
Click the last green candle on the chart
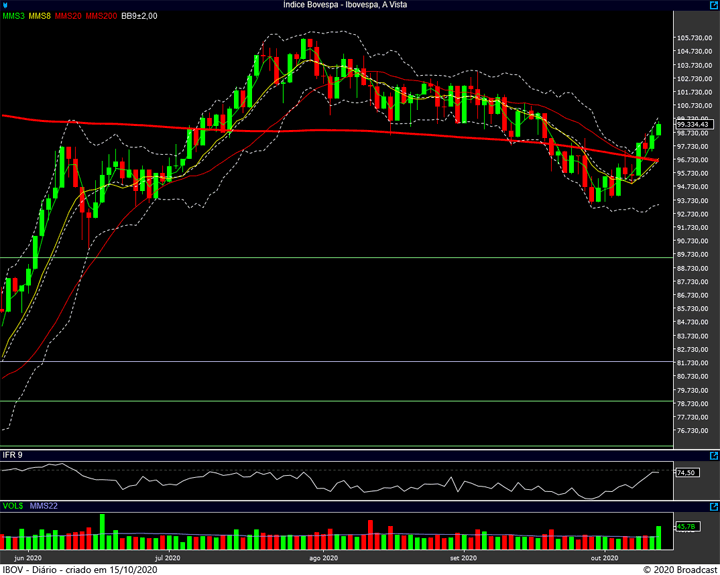coord(658,130)
